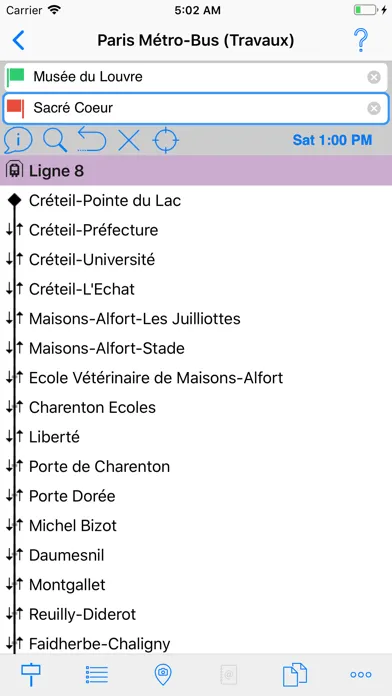Open the more options ellipsis
This screenshot has width=392, height=696.
coord(361,675)
